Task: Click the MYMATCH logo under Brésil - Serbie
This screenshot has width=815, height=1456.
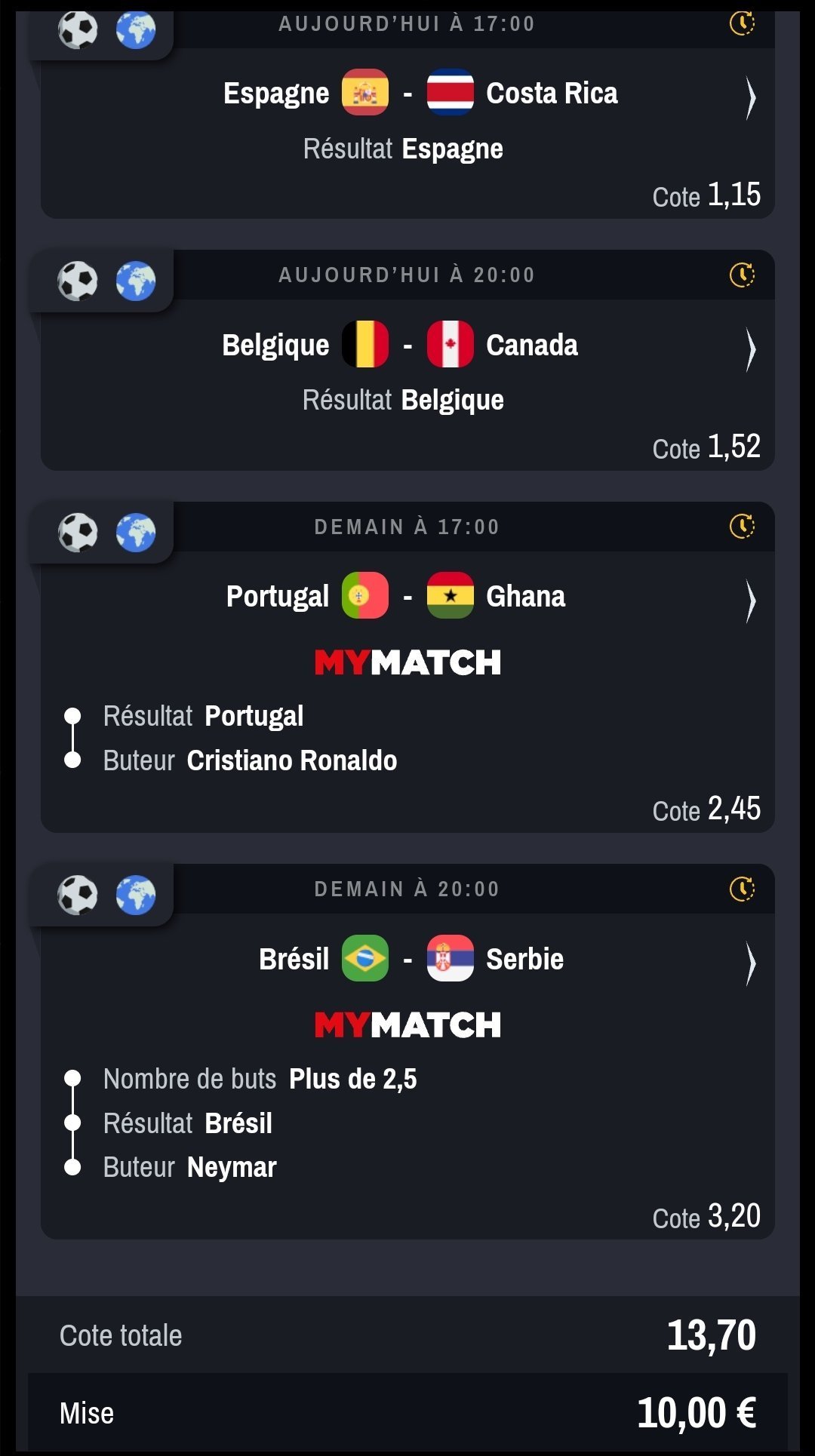Action: click(x=407, y=1024)
